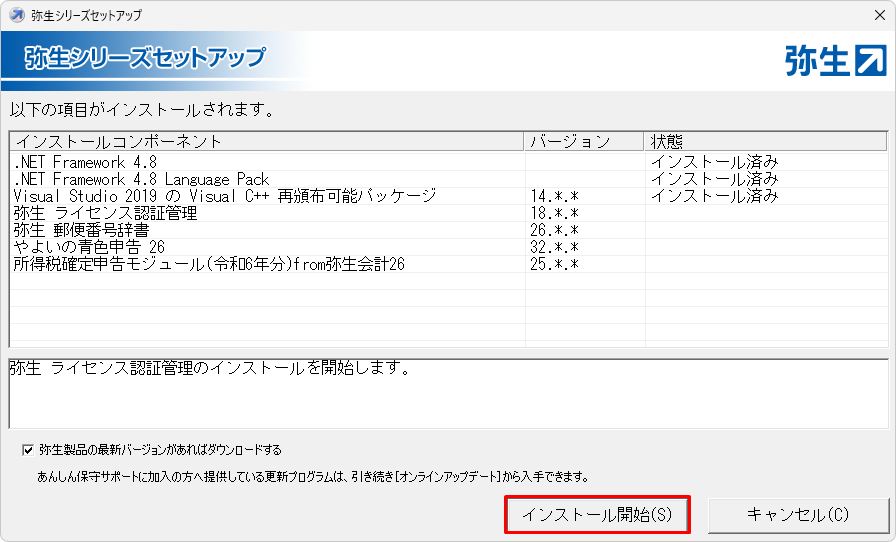Viewport: 896px width, 542px height.
Task: Click the 状態 column header
Action: 765,141
